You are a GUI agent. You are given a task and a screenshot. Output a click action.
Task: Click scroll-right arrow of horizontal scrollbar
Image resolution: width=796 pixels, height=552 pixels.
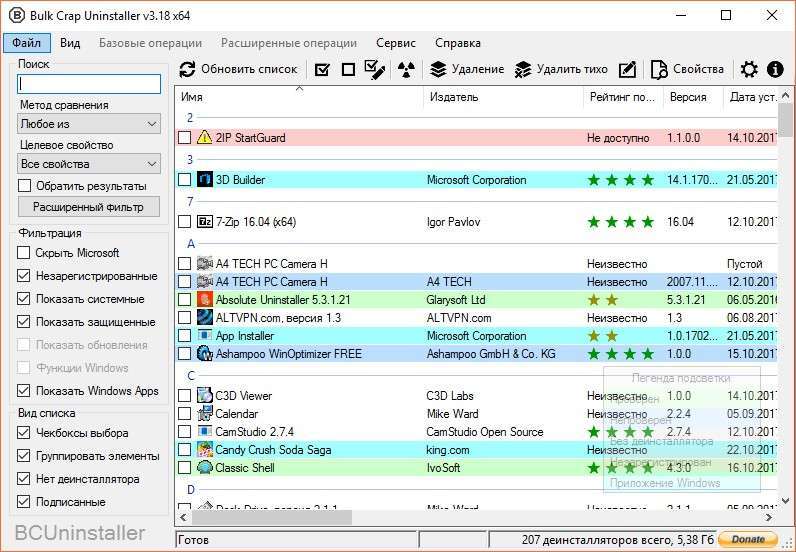click(769, 517)
